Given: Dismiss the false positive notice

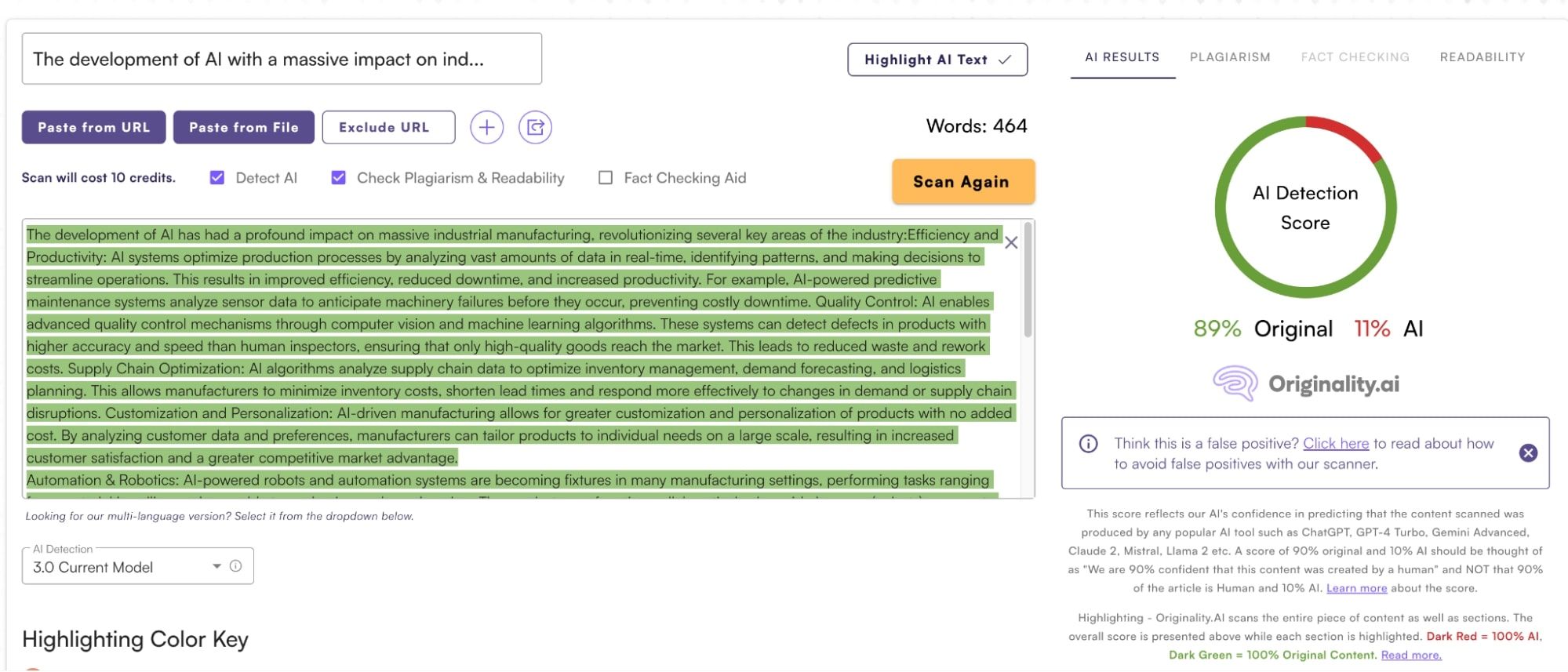Looking at the screenshot, I should (1528, 453).
